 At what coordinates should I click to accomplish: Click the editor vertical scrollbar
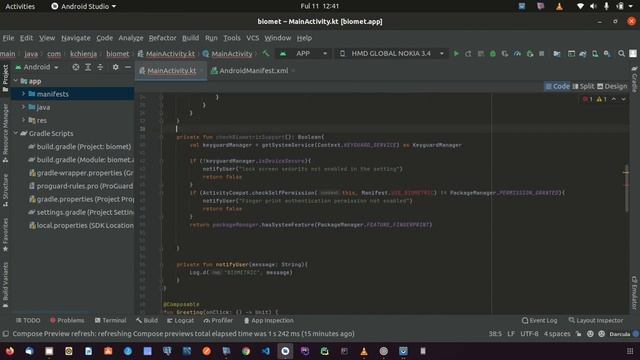tap(626, 188)
